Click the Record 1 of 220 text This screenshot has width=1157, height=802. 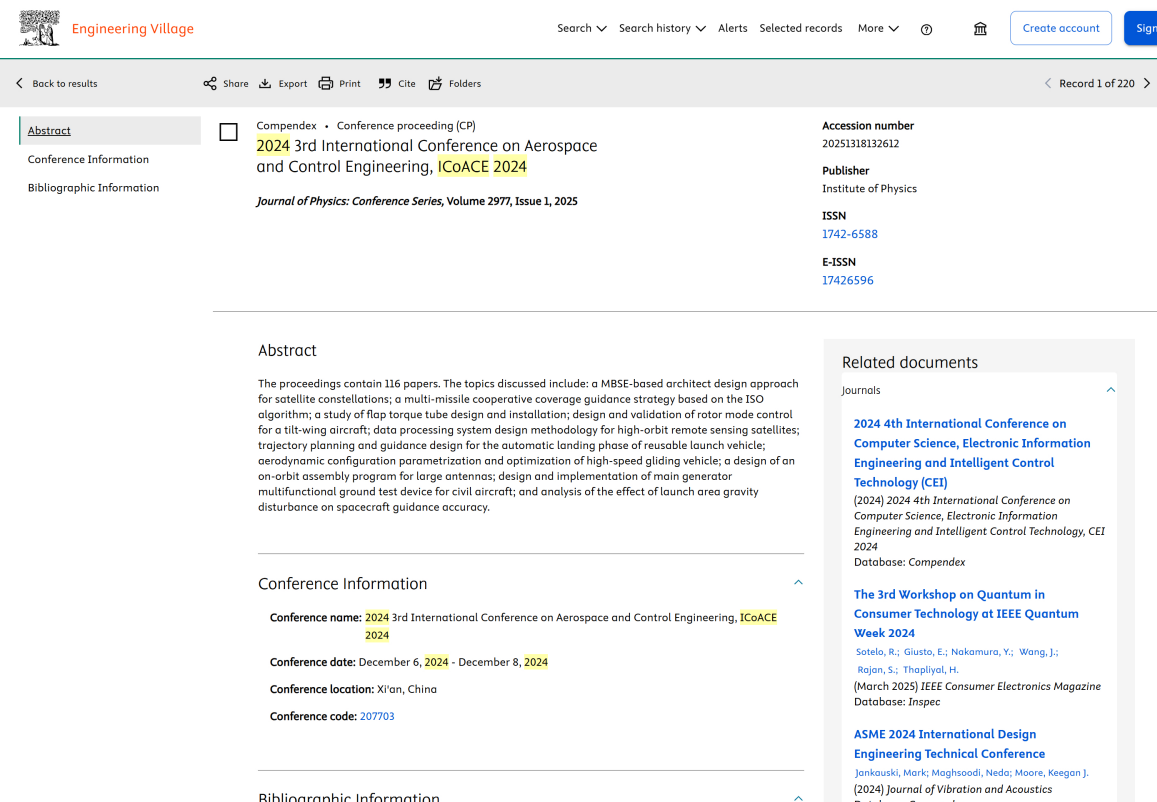click(1096, 83)
